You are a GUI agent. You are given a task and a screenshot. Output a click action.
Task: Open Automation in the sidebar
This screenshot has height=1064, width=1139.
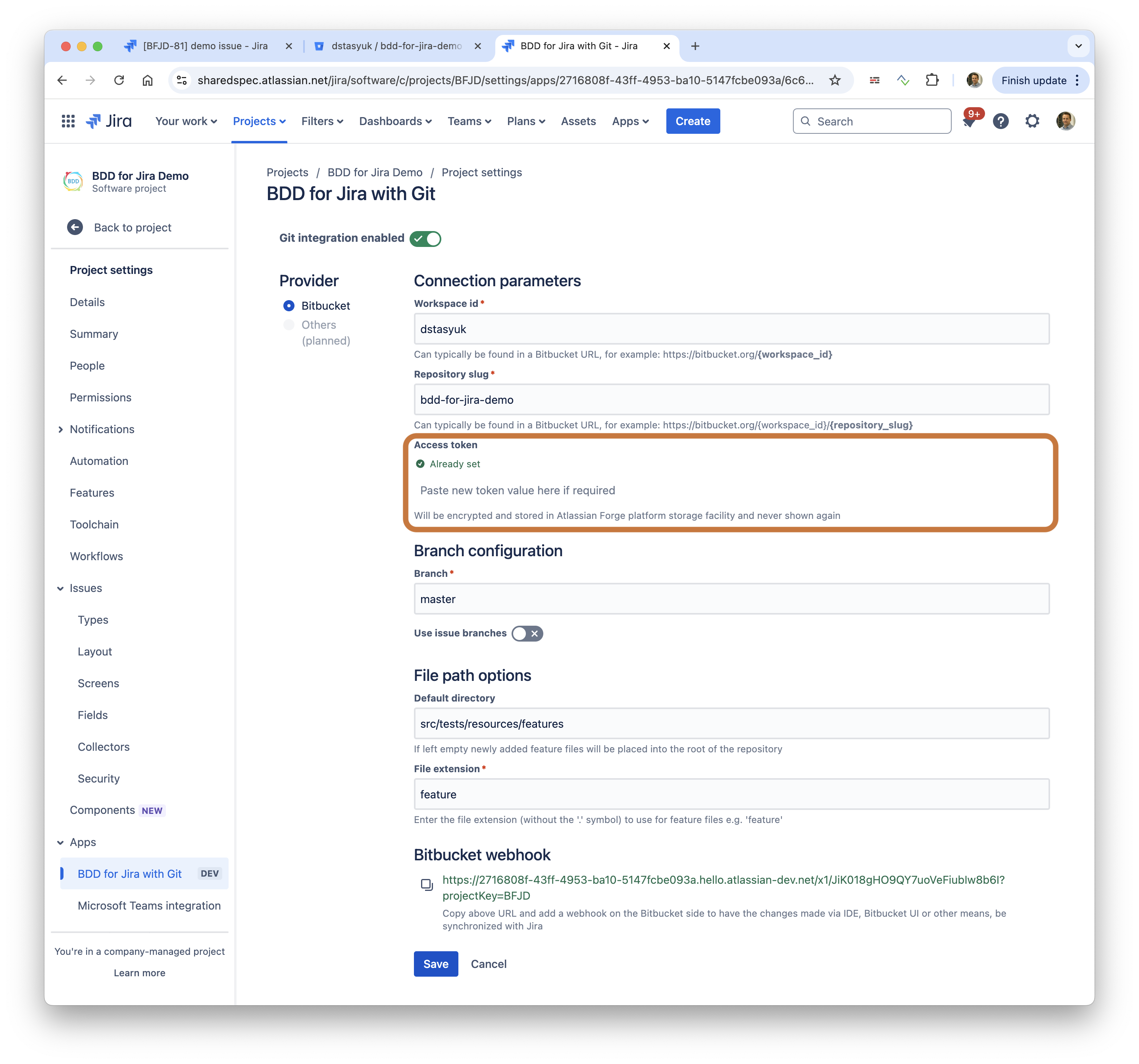pos(99,461)
